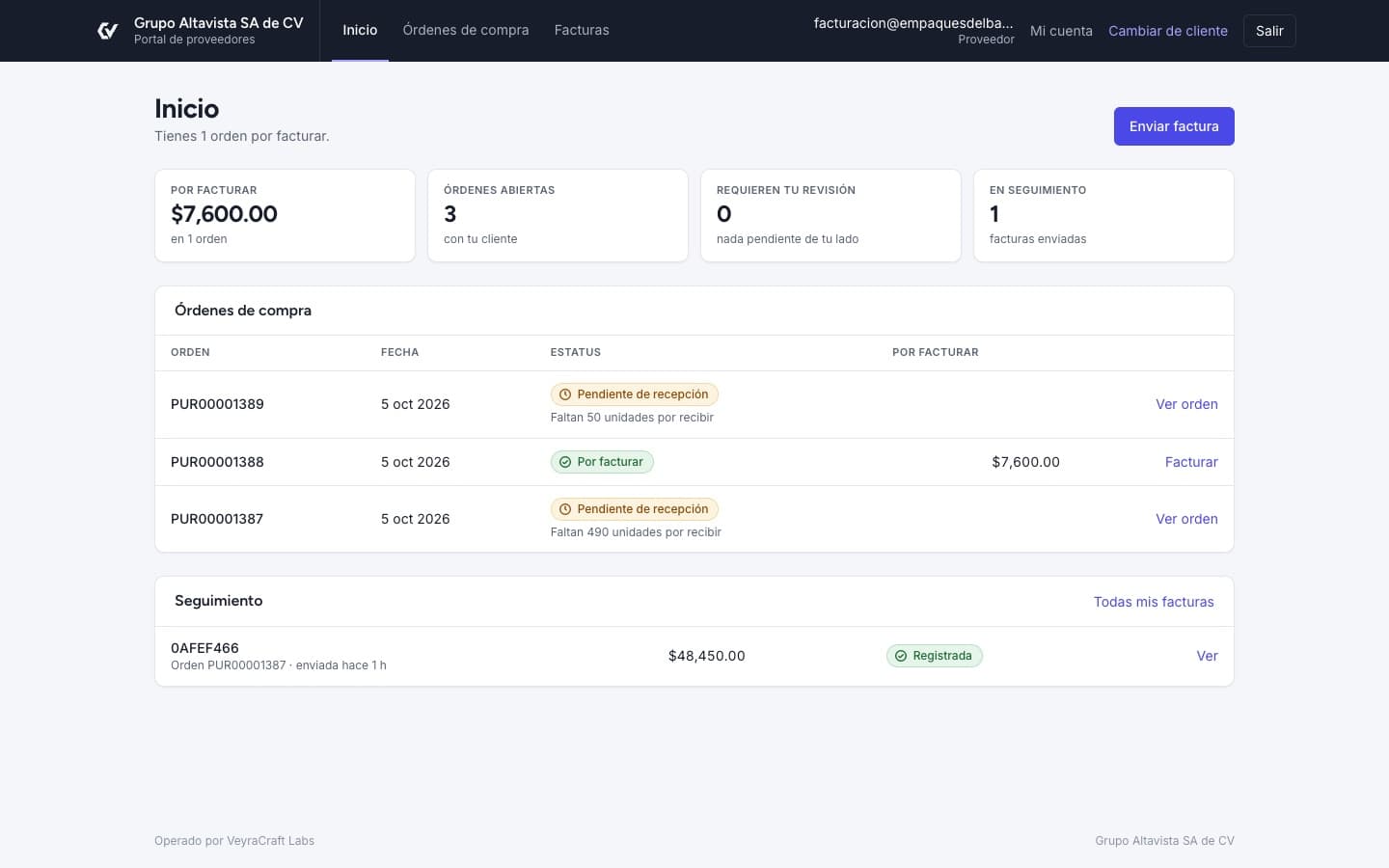Image resolution: width=1389 pixels, height=868 pixels.
Task: Click order number PUR00001388
Action: coord(217,462)
